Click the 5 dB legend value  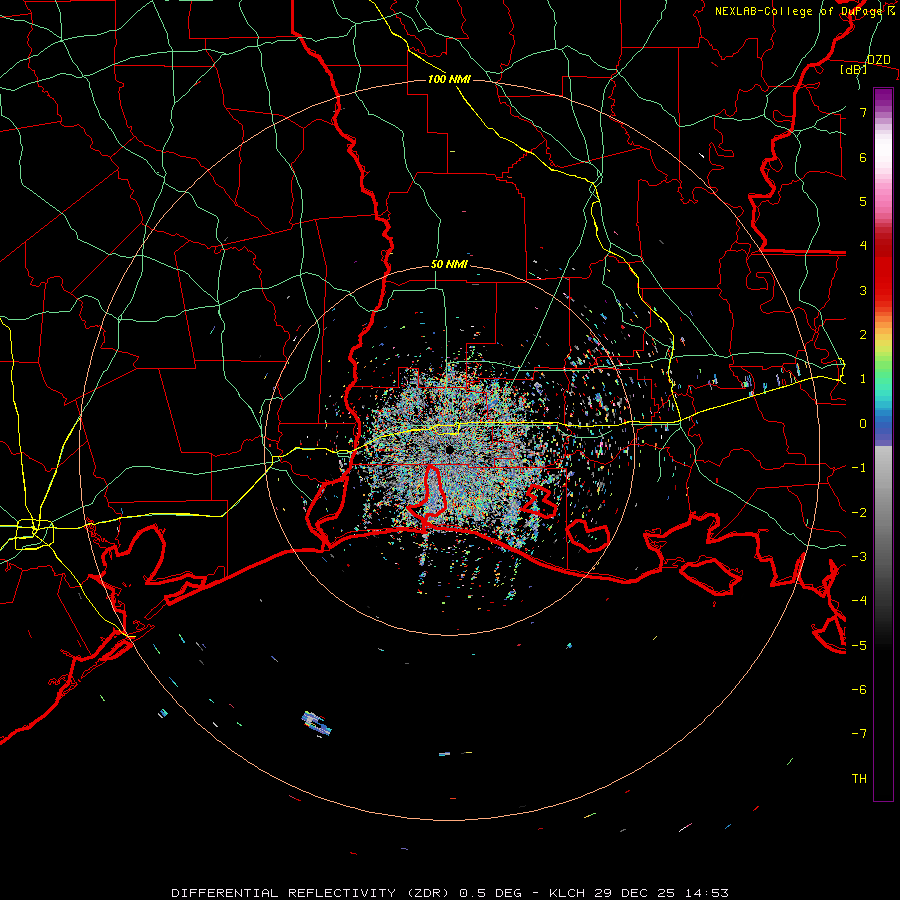tap(863, 201)
